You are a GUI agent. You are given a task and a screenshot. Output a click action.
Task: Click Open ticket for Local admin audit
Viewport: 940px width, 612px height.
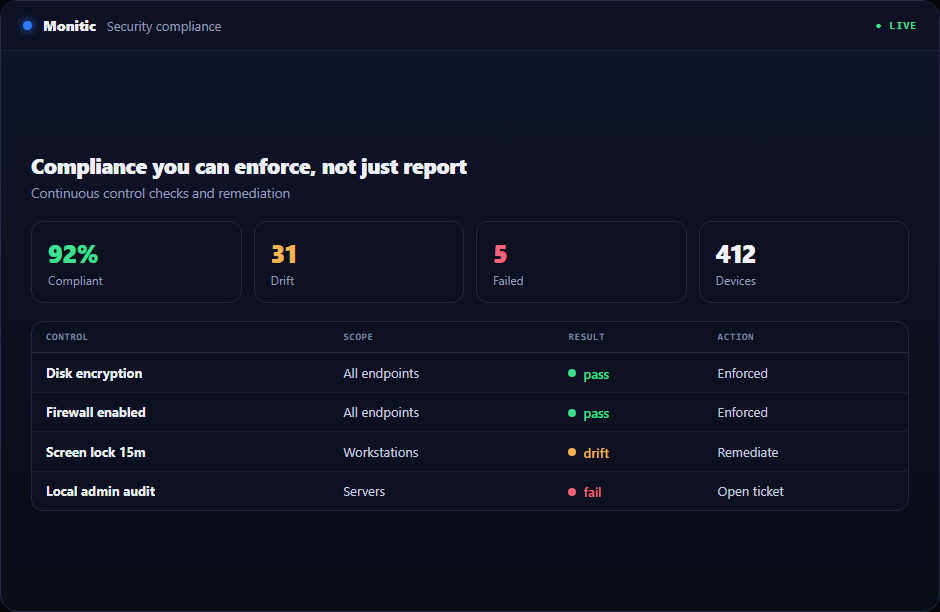(x=751, y=492)
